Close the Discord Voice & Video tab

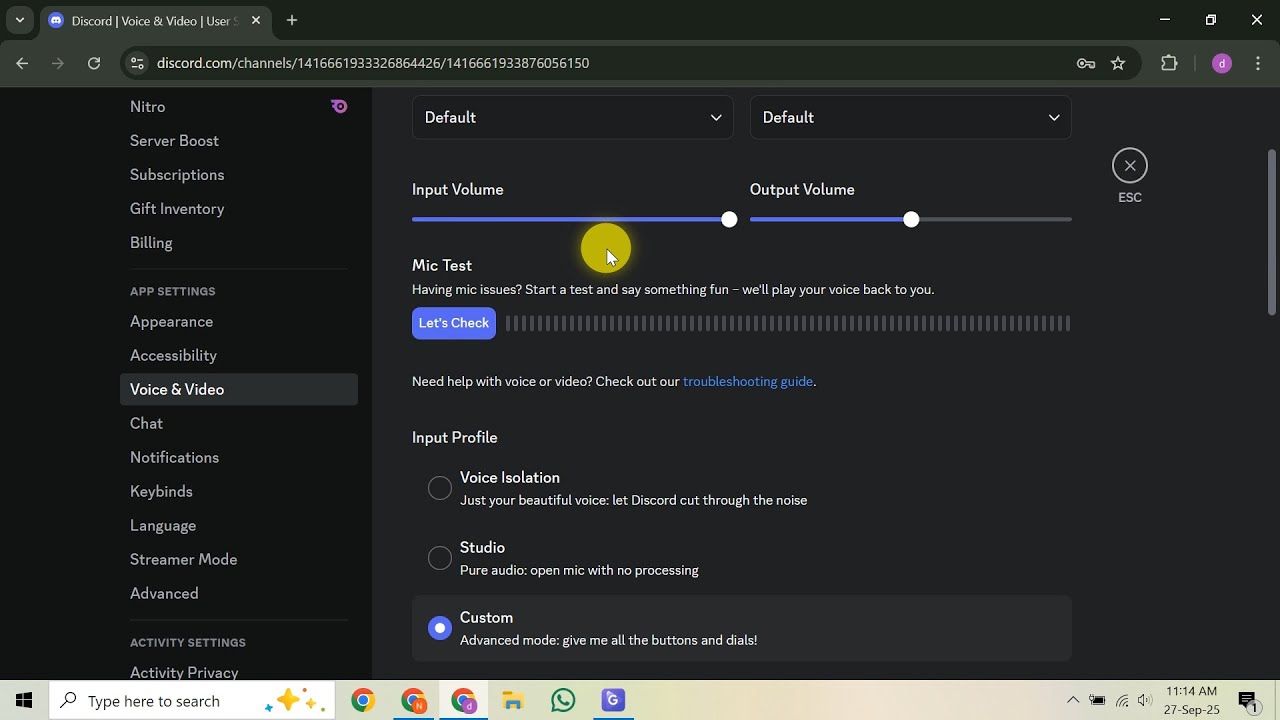[255, 20]
